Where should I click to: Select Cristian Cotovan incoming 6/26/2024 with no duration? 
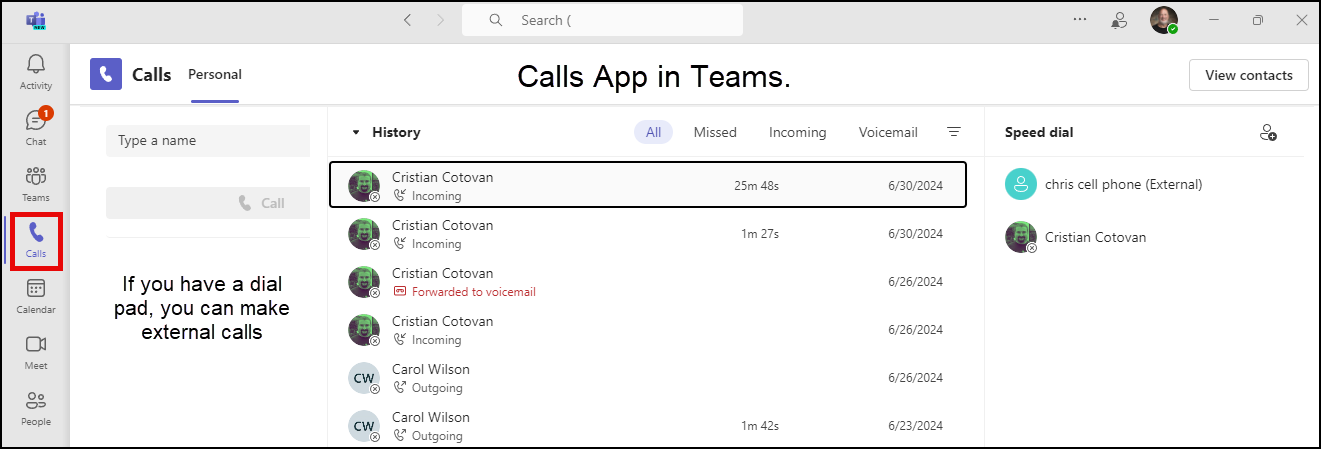(648, 330)
